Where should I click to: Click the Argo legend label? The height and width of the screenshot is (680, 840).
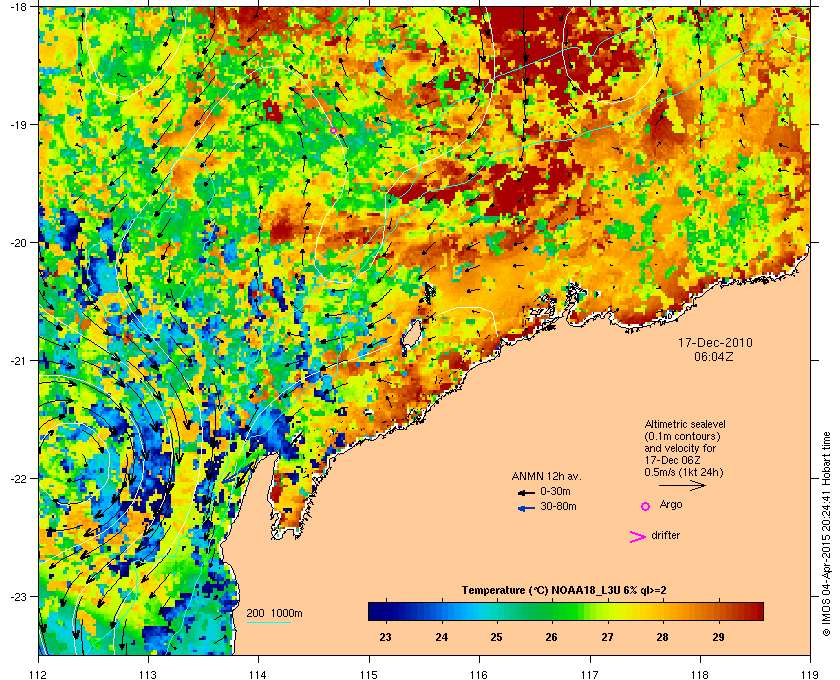(x=671, y=505)
